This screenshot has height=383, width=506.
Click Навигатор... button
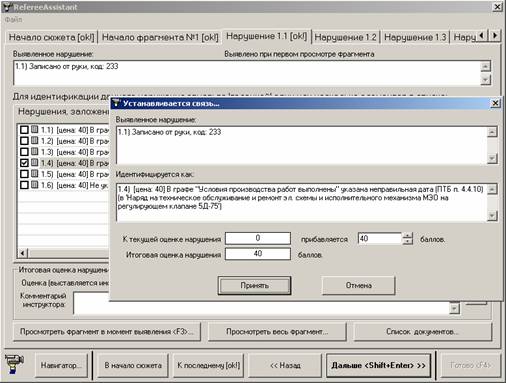click(61, 365)
